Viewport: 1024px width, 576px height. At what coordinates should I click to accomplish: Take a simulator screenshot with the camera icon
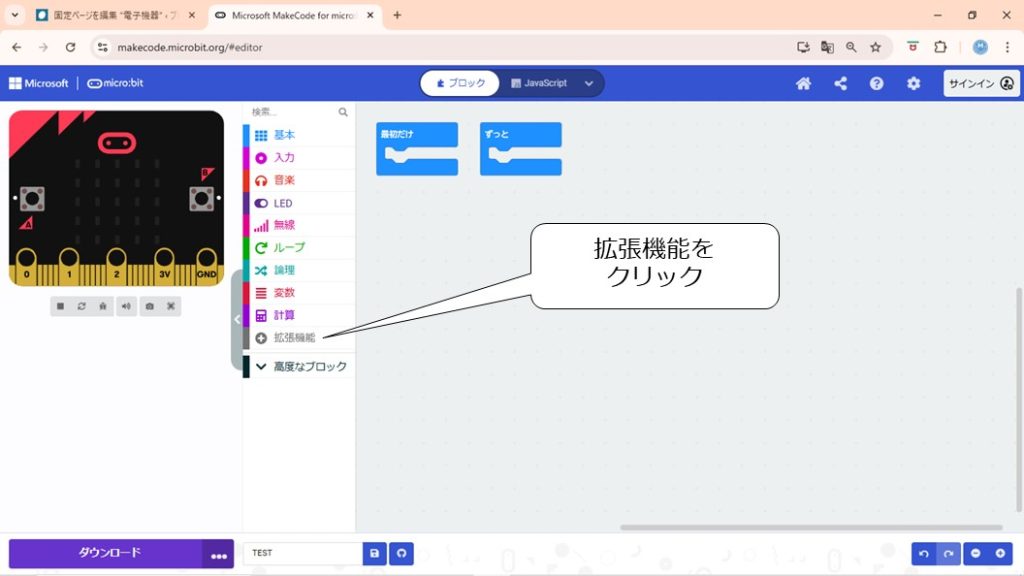click(x=149, y=306)
